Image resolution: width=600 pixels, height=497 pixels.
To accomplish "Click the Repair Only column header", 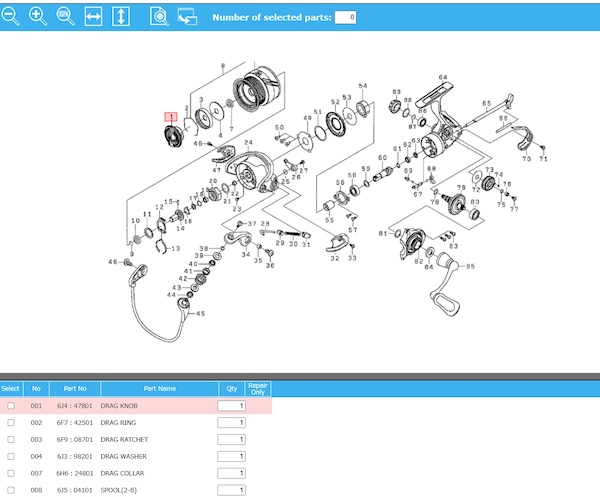I will pos(258,388).
